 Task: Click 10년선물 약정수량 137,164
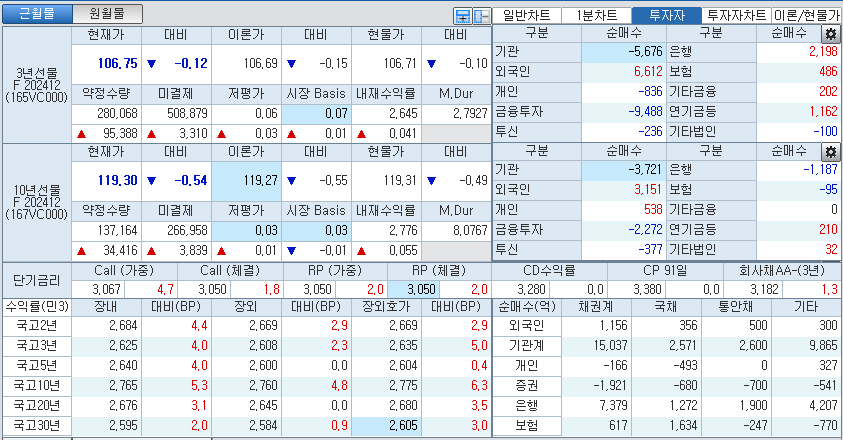click(x=106, y=230)
